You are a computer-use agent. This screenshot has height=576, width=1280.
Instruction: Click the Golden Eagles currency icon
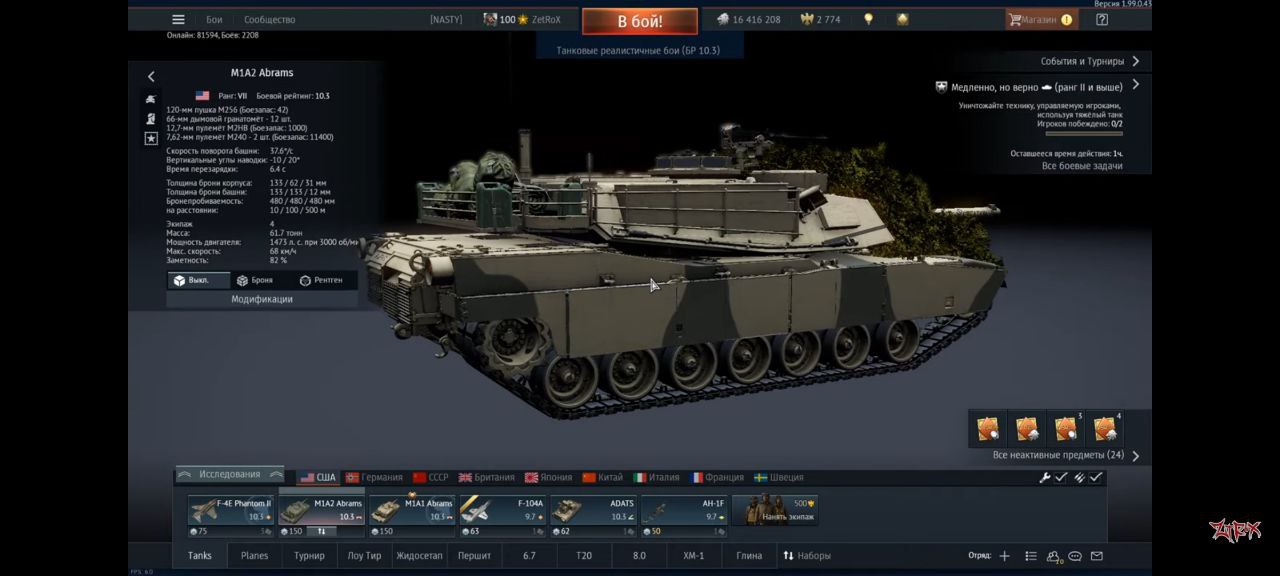point(807,19)
